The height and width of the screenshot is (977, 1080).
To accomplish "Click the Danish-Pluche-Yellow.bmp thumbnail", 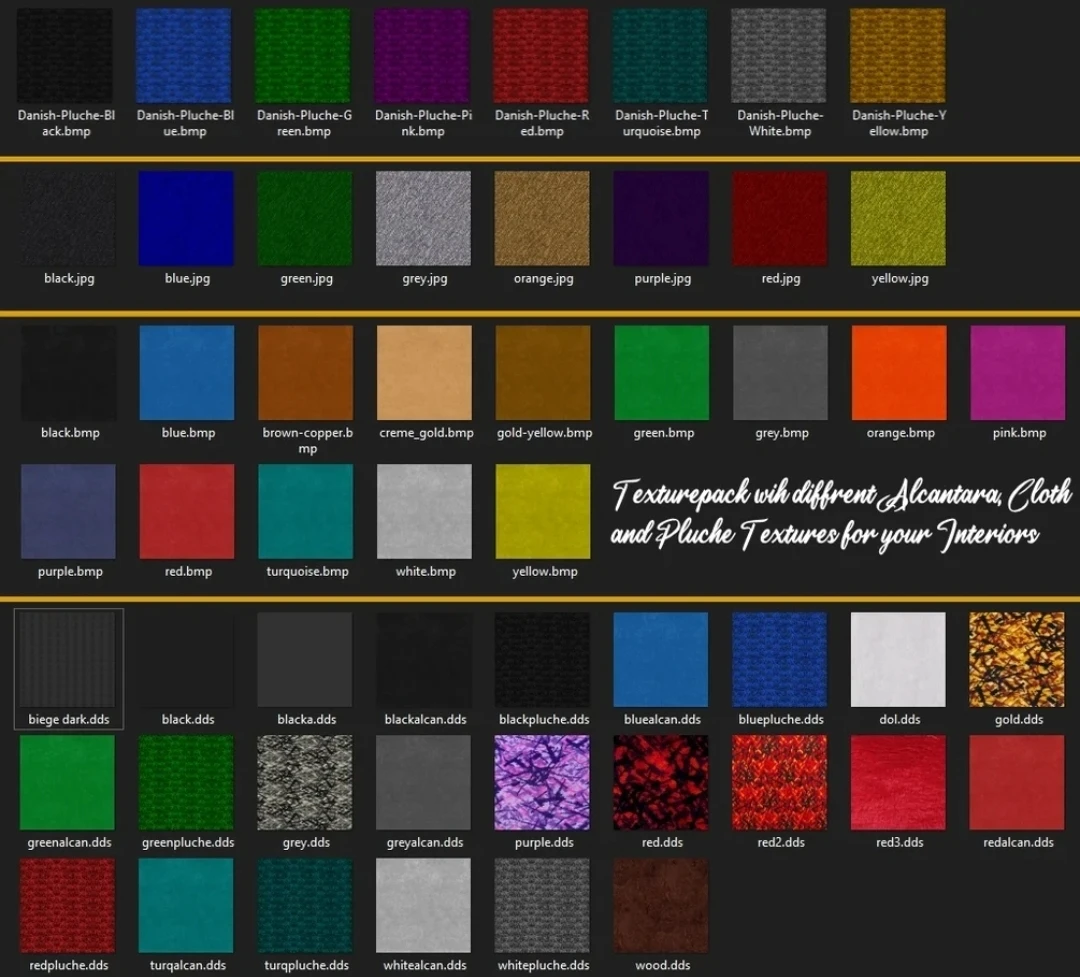I will point(897,54).
